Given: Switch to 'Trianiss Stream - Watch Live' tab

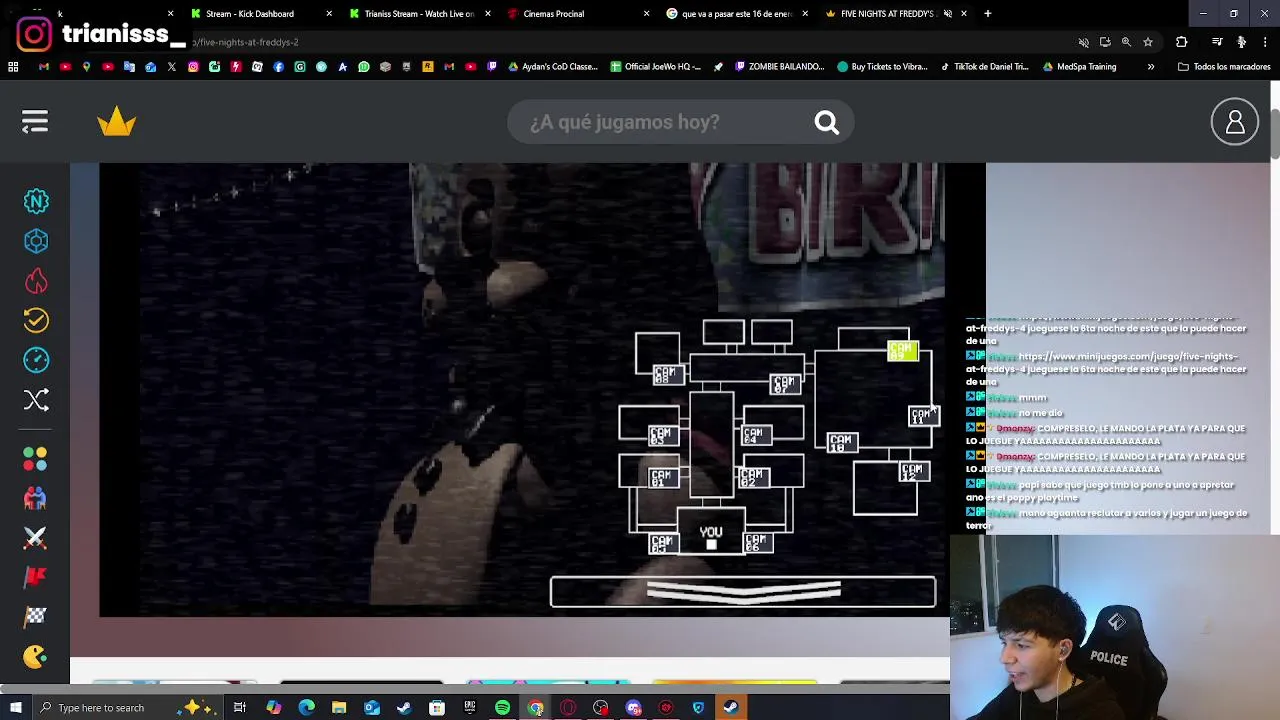Looking at the screenshot, I should click(x=419, y=14).
